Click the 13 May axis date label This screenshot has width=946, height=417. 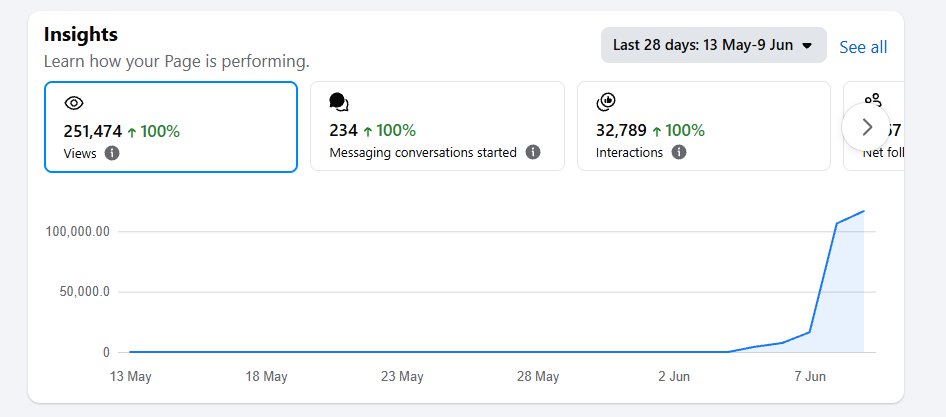(x=130, y=377)
